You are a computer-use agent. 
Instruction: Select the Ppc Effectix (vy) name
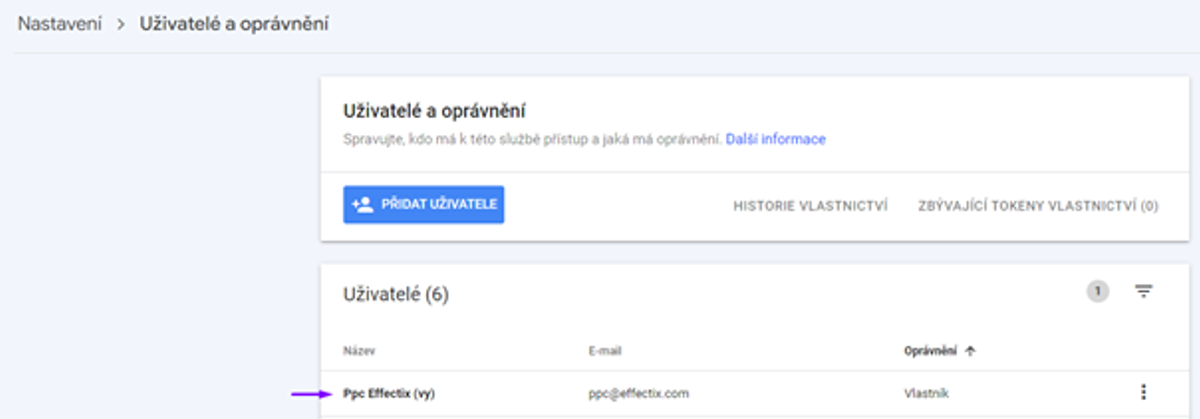(x=389, y=394)
